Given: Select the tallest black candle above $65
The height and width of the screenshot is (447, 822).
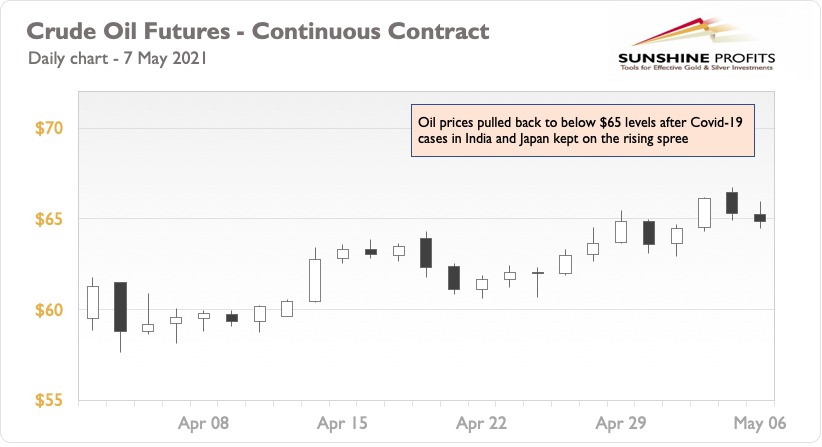Looking at the screenshot, I should (732, 203).
